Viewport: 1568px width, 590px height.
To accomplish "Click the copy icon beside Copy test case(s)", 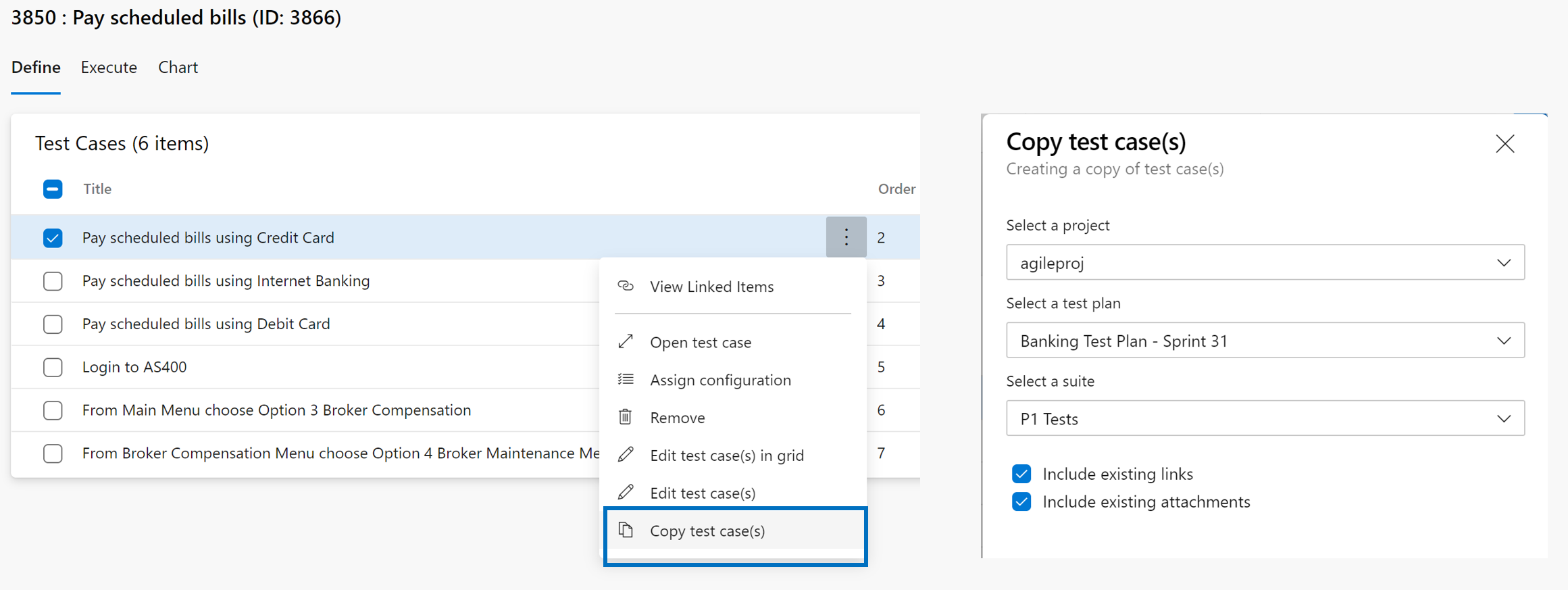I will tap(626, 530).
